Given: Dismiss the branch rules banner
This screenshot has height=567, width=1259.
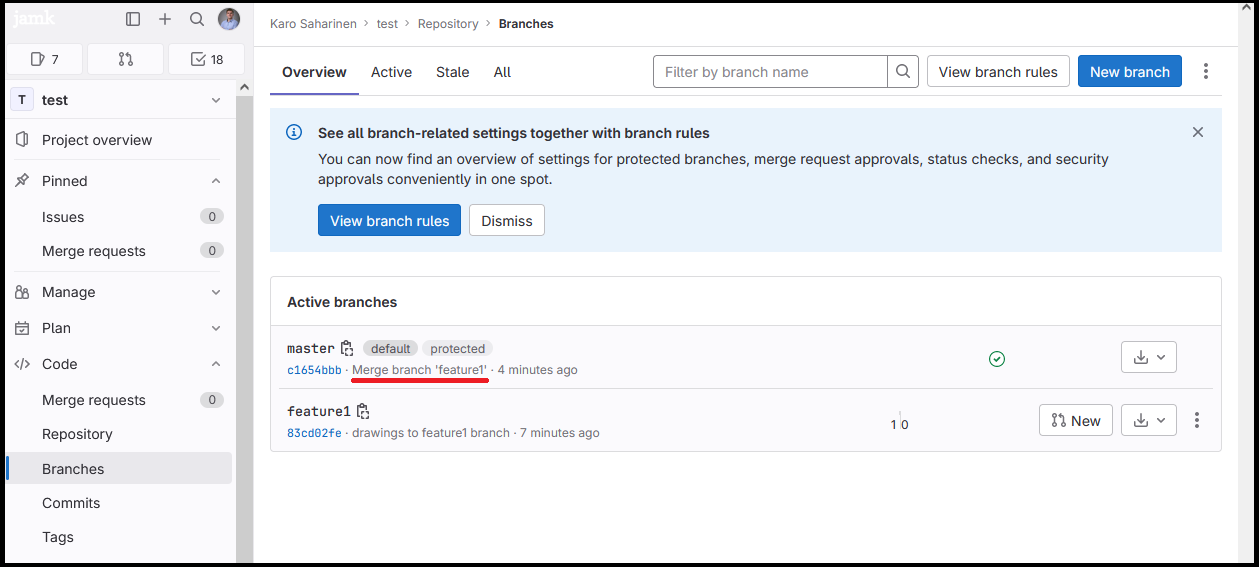Looking at the screenshot, I should click(x=506, y=221).
